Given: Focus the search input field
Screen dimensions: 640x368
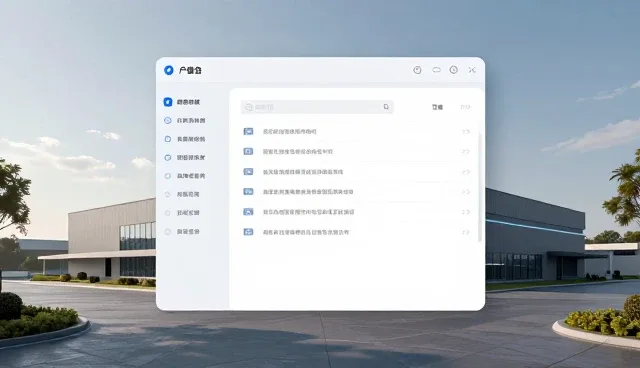Looking at the screenshot, I should tap(317, 107).
